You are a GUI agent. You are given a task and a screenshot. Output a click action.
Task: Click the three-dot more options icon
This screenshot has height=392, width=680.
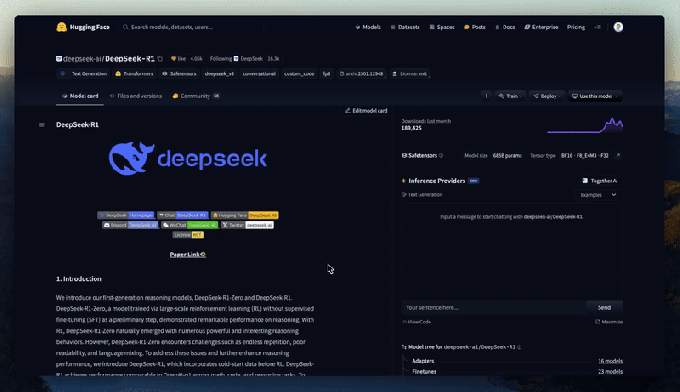point(486,96)
